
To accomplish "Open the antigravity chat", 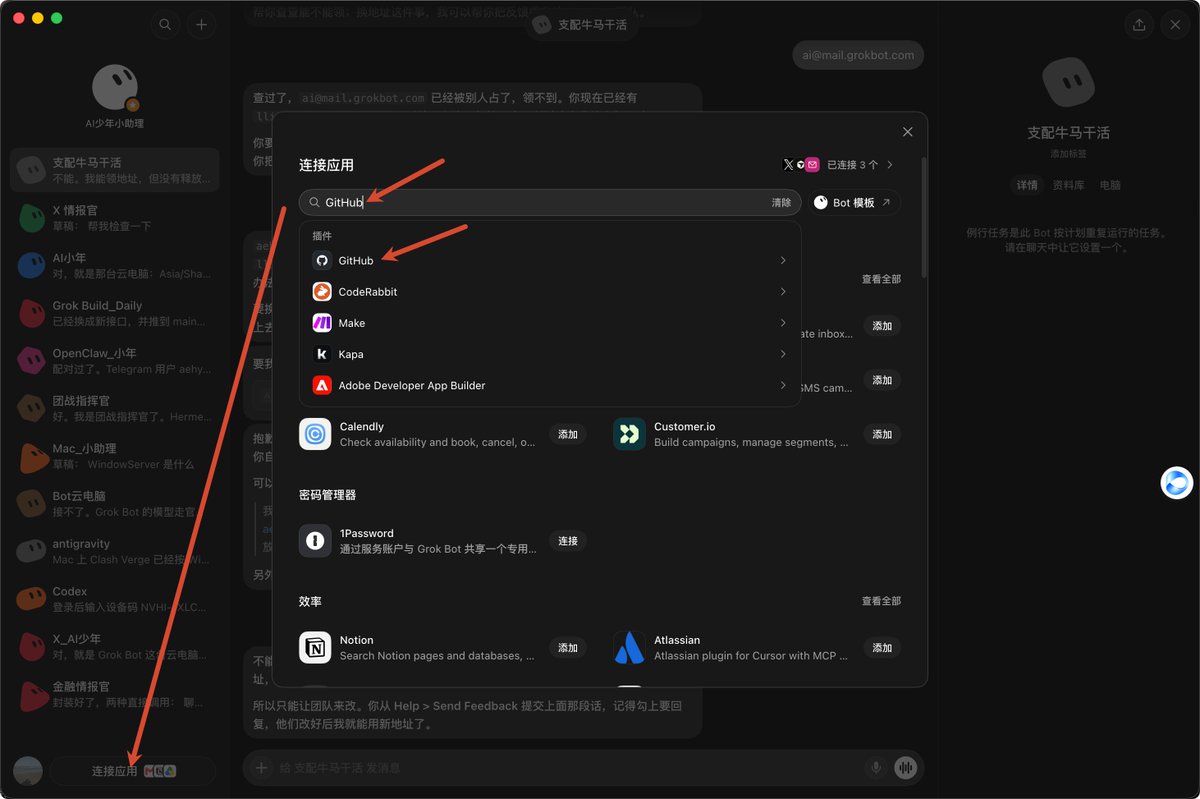I will tap(114, 551).
